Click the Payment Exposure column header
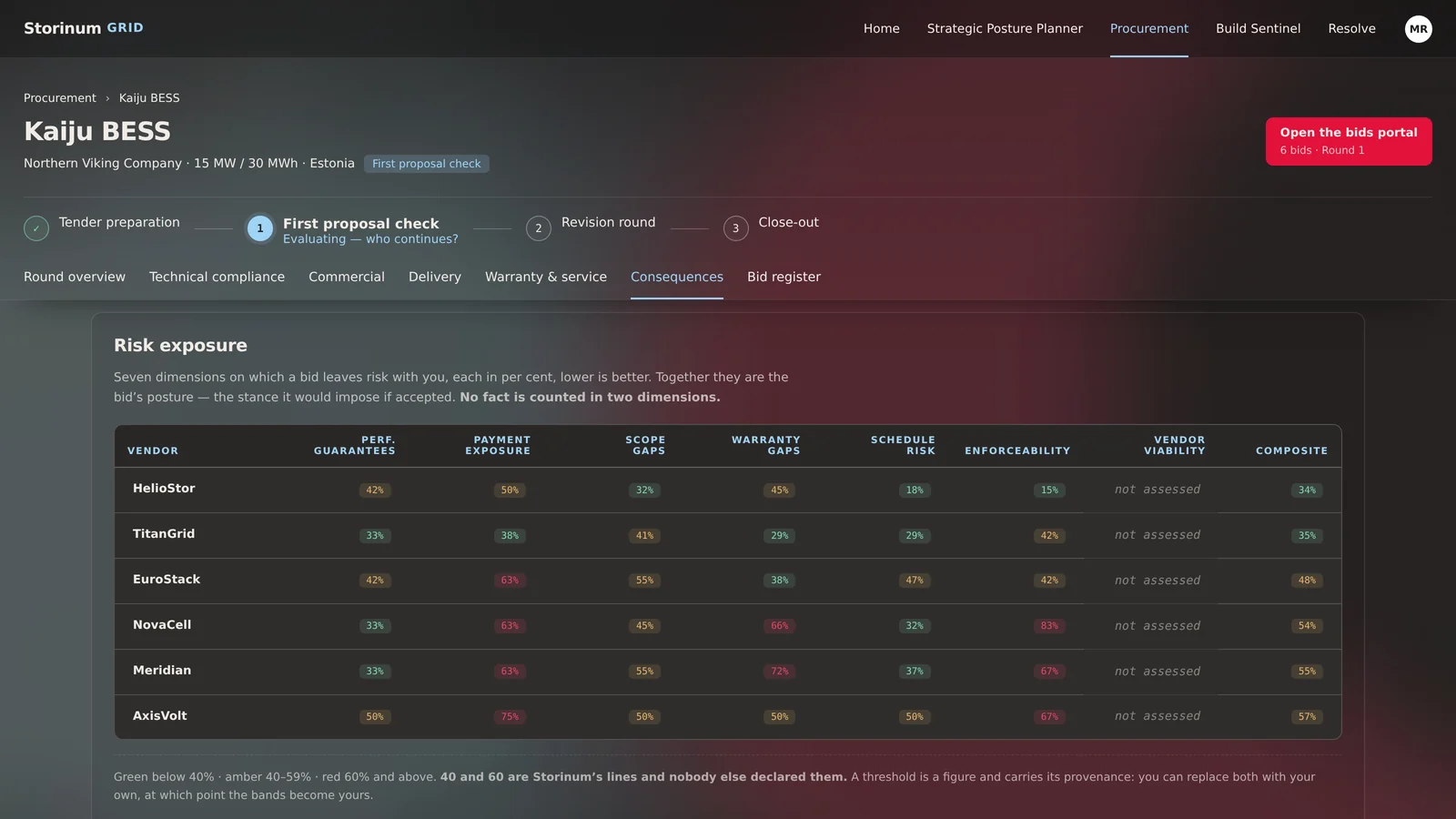1456x819 pixels. click(x=498, y=445)
